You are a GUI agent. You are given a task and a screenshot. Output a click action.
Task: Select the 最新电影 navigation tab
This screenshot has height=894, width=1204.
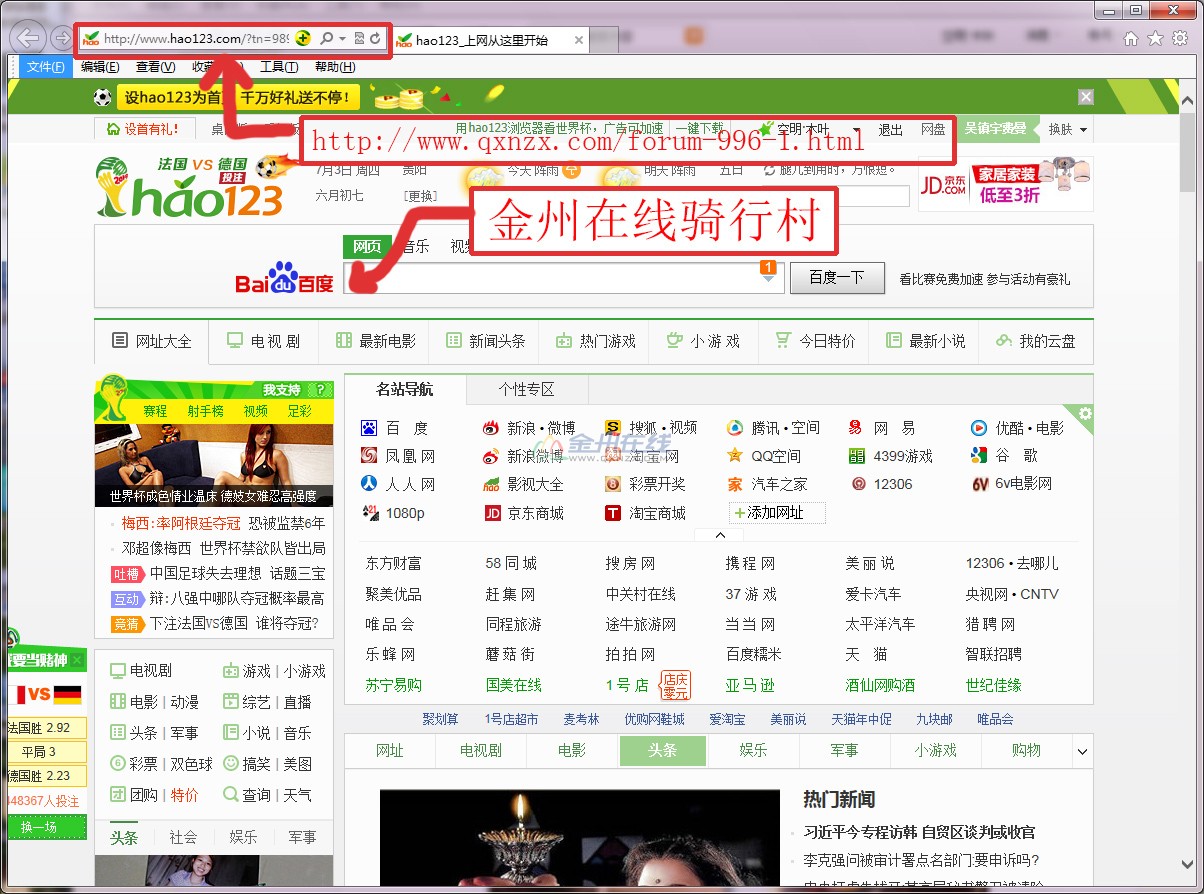click(376, 341)
